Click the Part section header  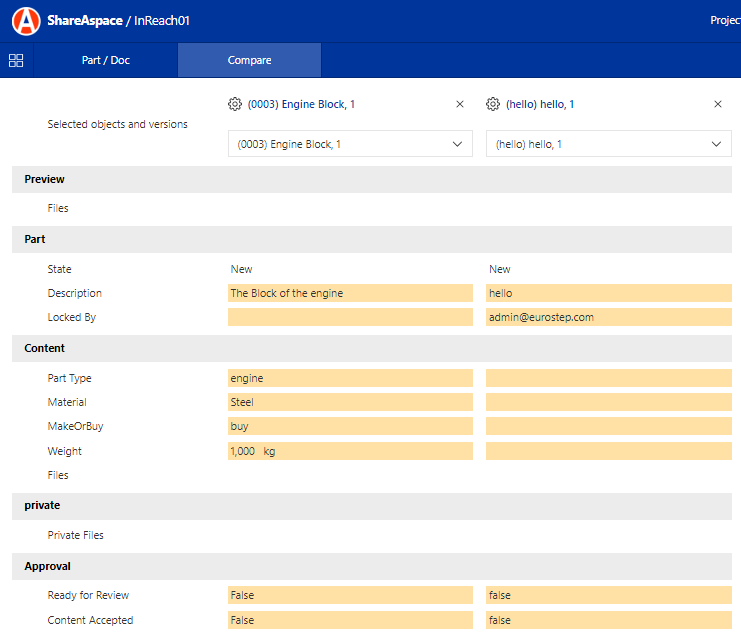point(35,239)
